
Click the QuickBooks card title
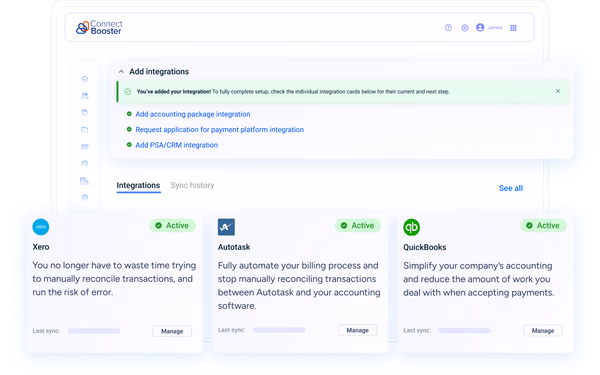[x=425, y=247]
